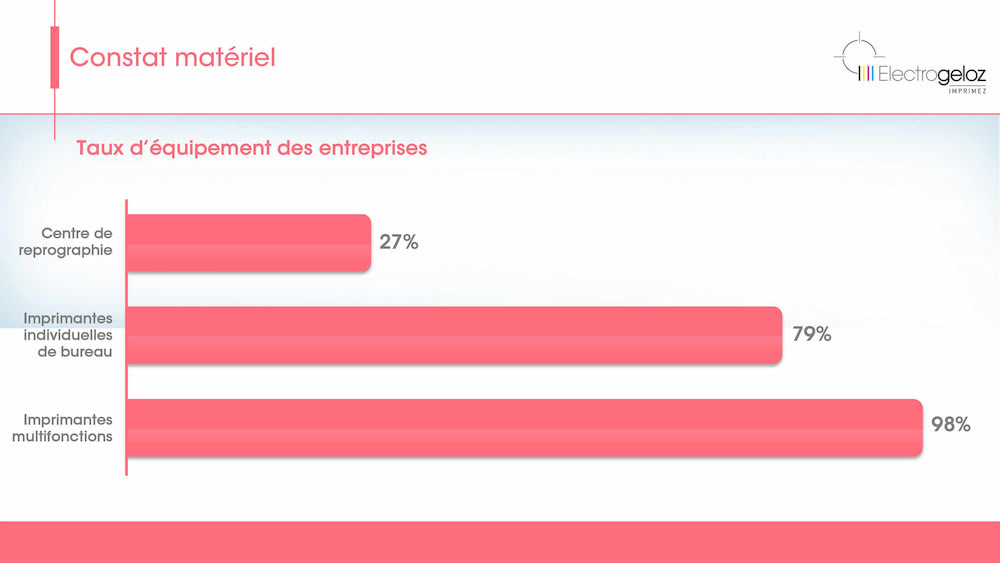The width and height of the screenshot is (1000, 563).
Task: Click the colored stripes in the Electrogeloz logo
Action: (x=866, y=73)
